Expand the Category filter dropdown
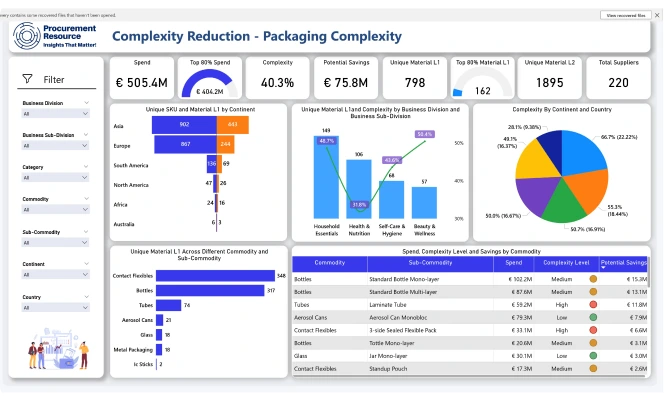669x401 pixels. tap(55, 179)
